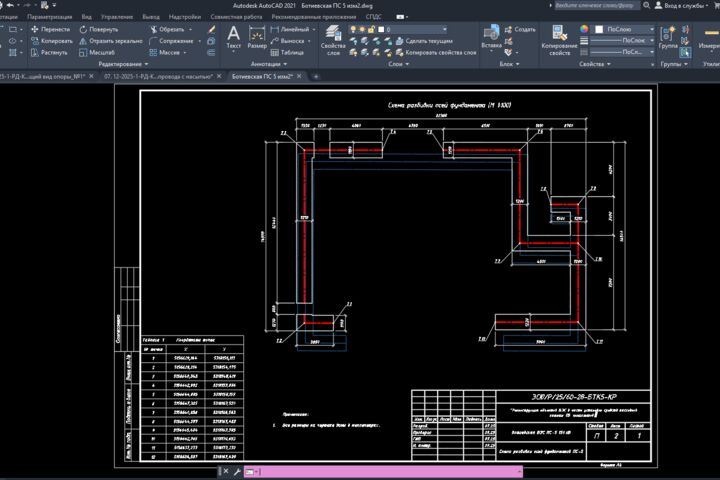Select the Stretch (Растянуть) tool
The height and width of the screenshot is (480, 720).
pos(49,52)
